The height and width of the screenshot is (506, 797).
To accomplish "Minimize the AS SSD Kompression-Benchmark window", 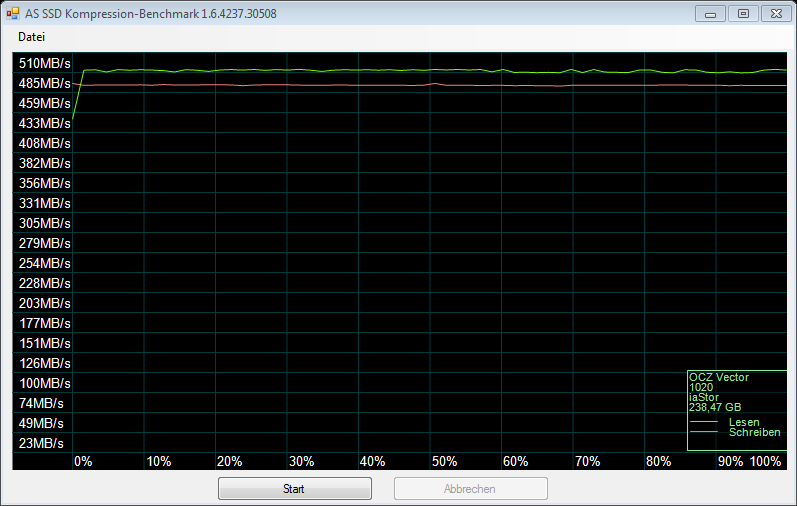I will pyautogui.click(x=710, y=14).
